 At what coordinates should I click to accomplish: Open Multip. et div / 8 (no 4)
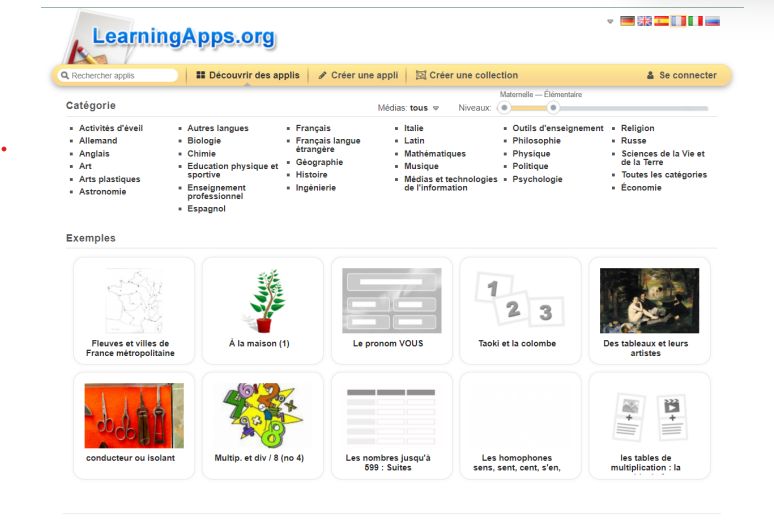click(x=263, y=426)
